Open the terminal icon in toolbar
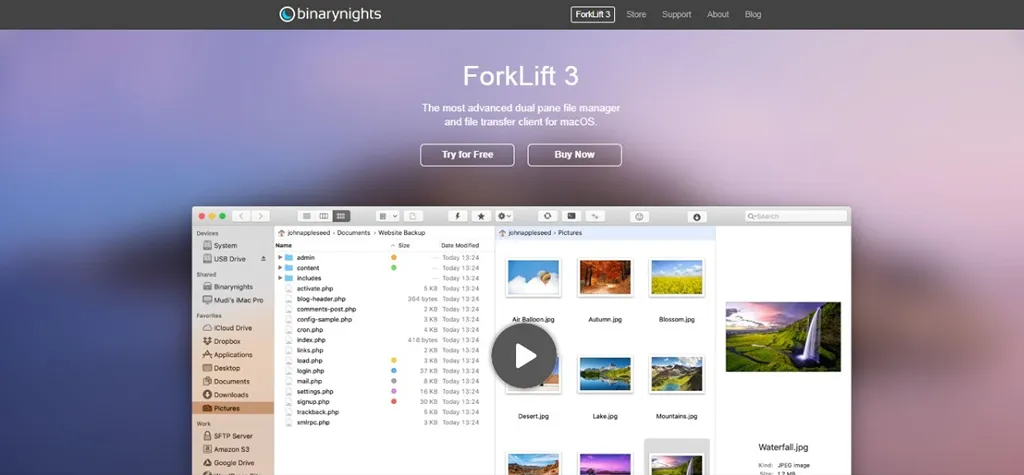The height and width of the screenshot is (475, 1024). [x=571, y=216]
